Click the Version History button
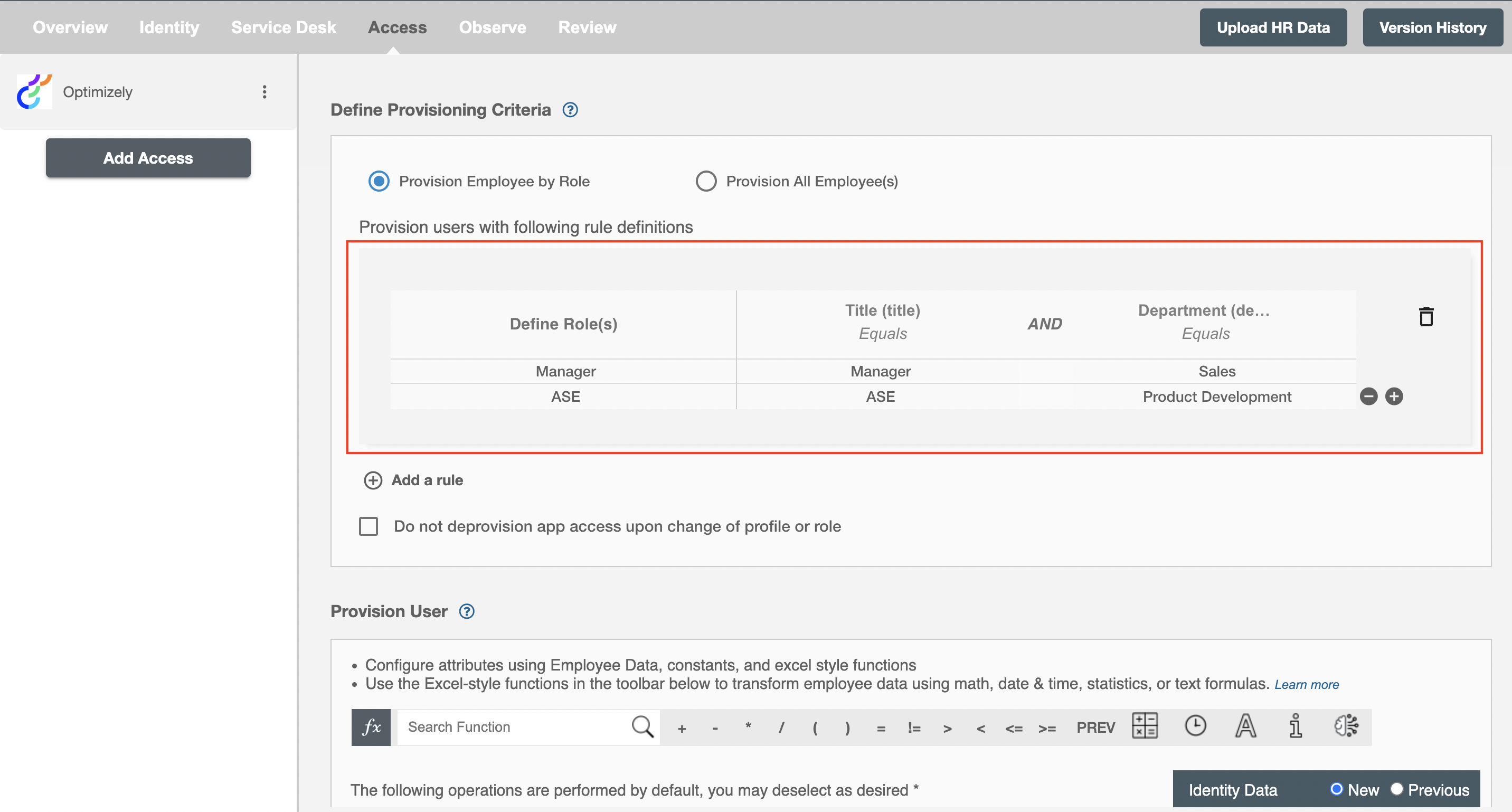The image size is (1512, 812). tap(1432, 27)
